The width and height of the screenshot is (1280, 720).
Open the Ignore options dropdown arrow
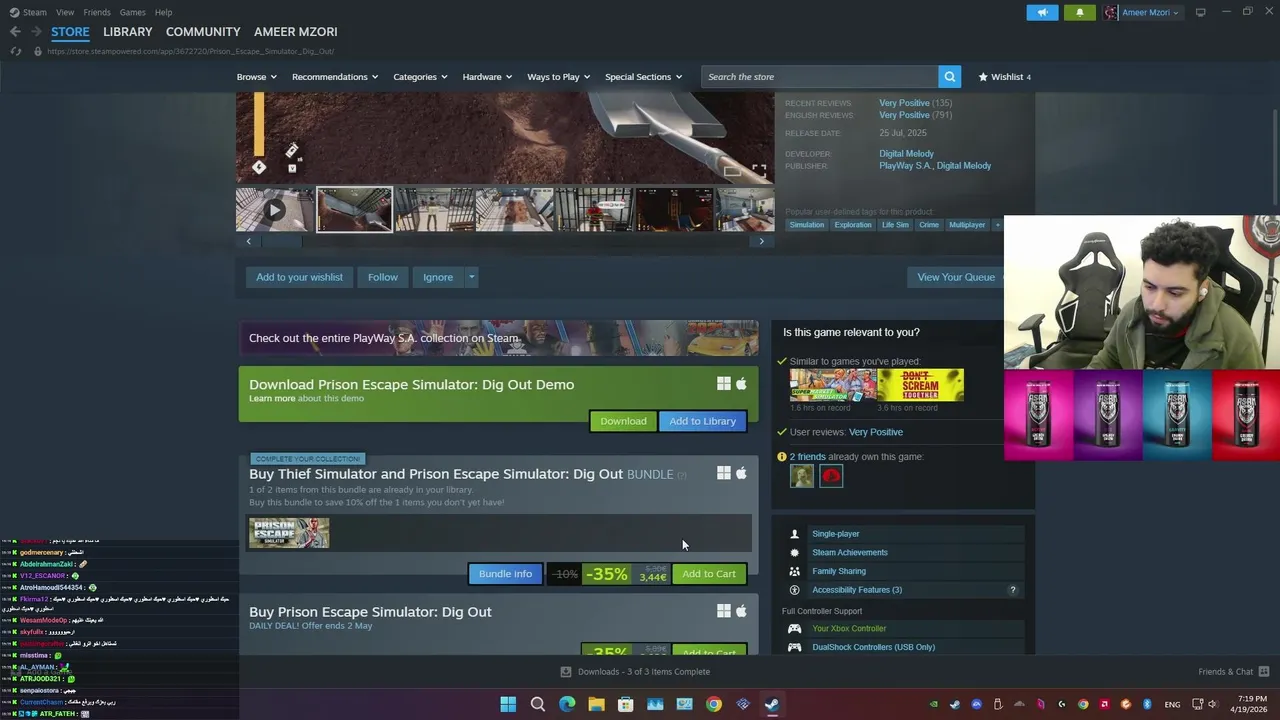(471, 277)
